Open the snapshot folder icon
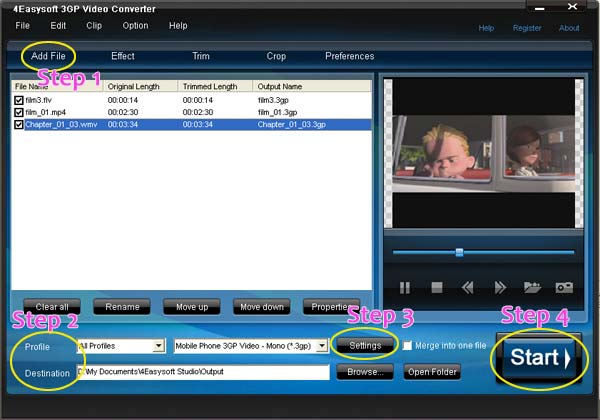Image resolution: width=600 pixels, height=420 pixels. (532, 287)
